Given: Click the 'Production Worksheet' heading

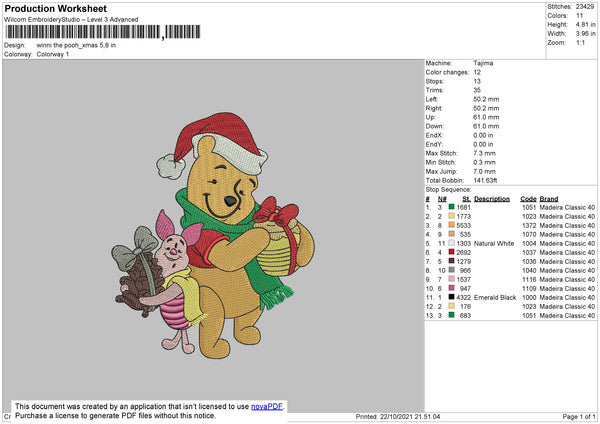Looking at the screenshot, I should 56,8.
